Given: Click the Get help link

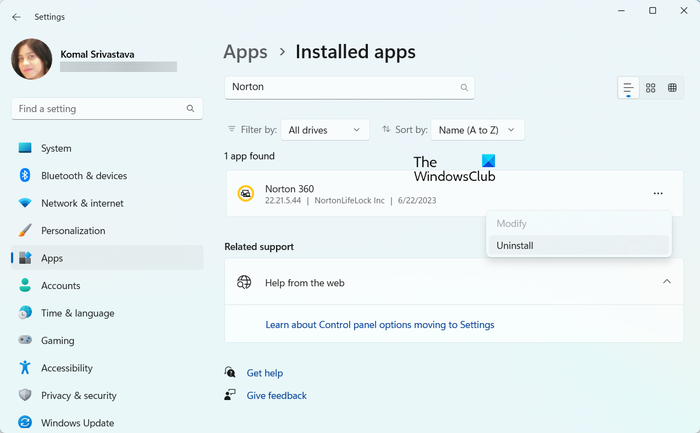Looking at the screenshot, I should coord(264,373).
